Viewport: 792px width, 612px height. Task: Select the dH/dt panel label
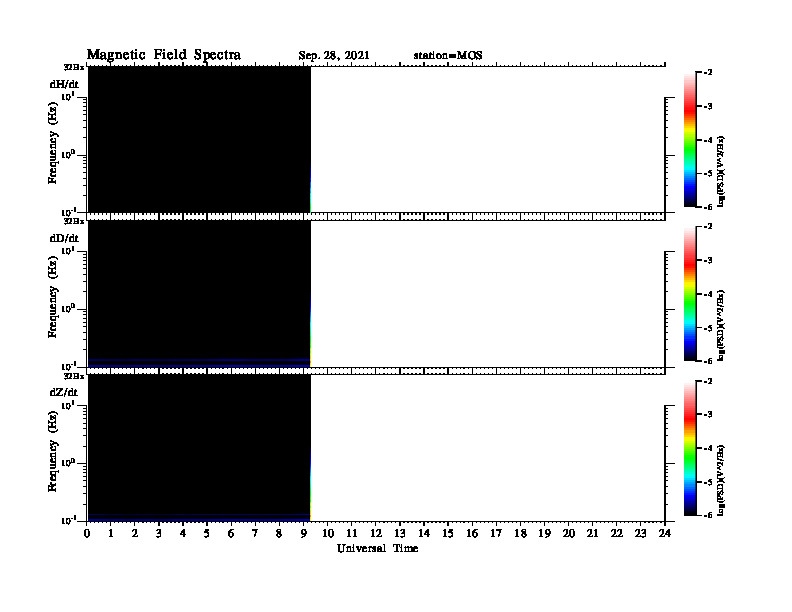point(64,84)
